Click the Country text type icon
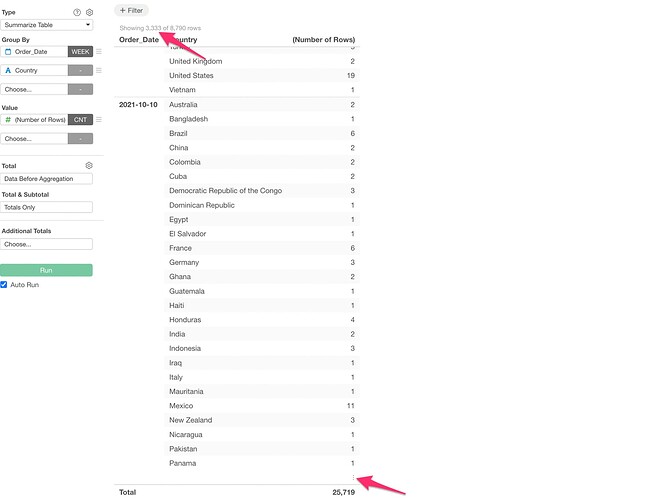 click(8, 71)
